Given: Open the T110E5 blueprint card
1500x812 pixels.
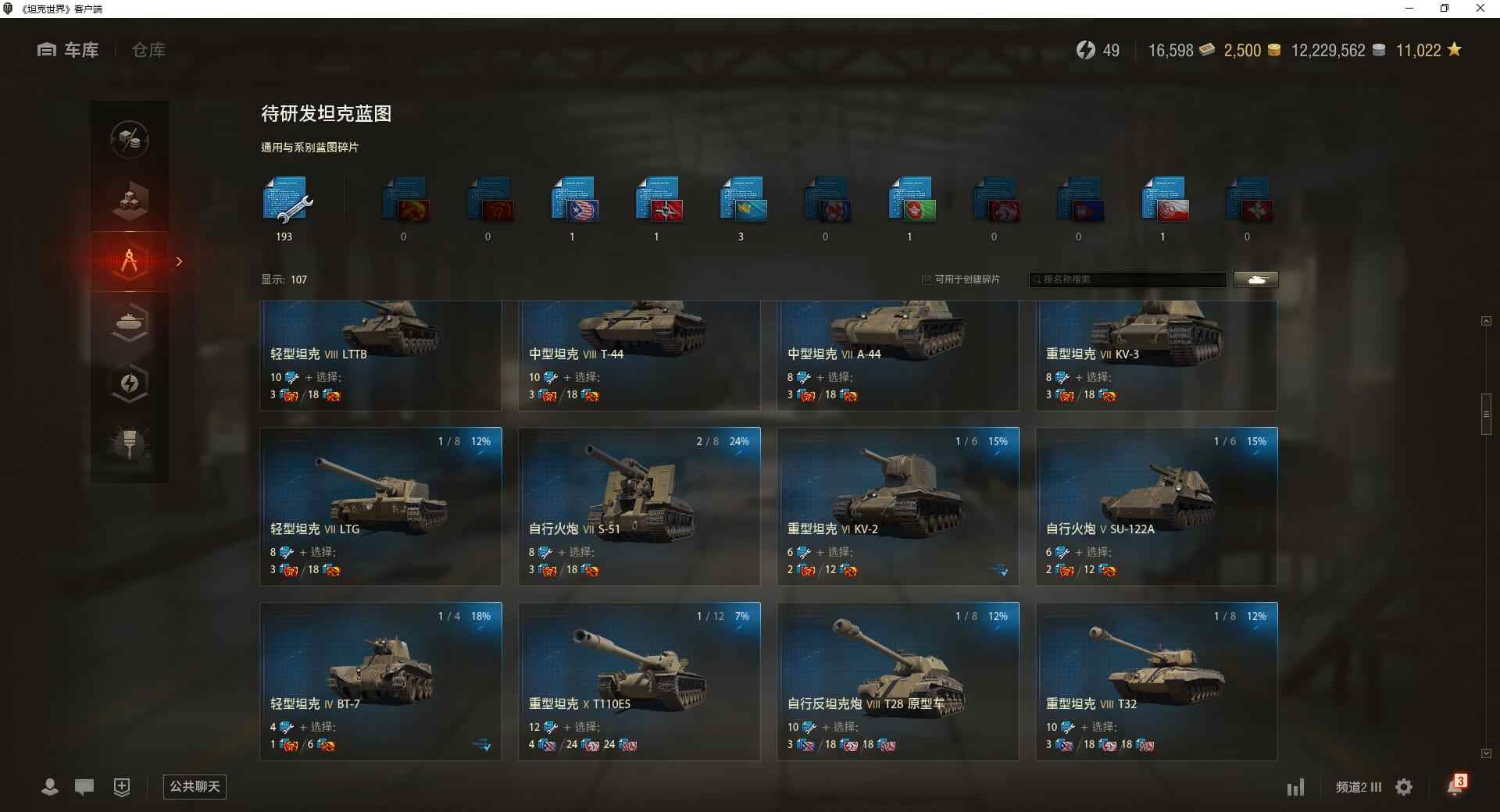Looking at the screenshot, I should coord(639,681).
